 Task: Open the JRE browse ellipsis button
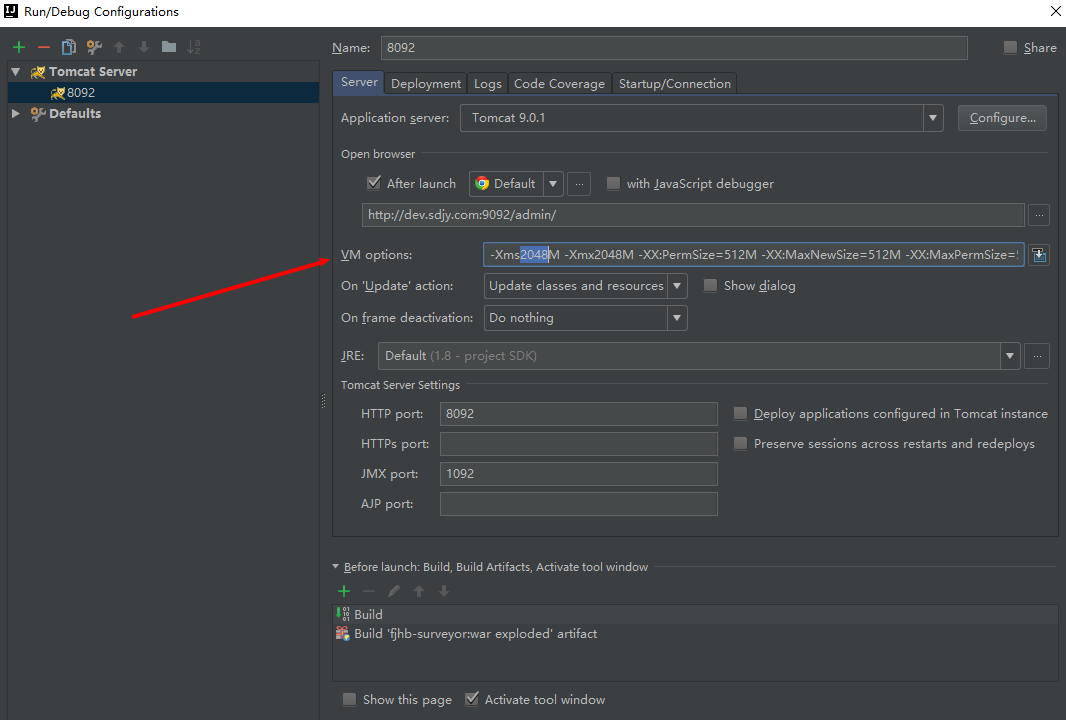click(x=1037, y=356)
